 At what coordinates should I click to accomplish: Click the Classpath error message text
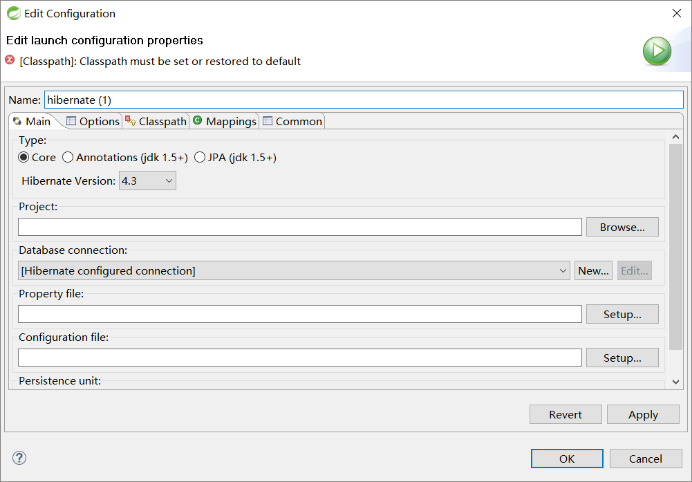point(160,61)
